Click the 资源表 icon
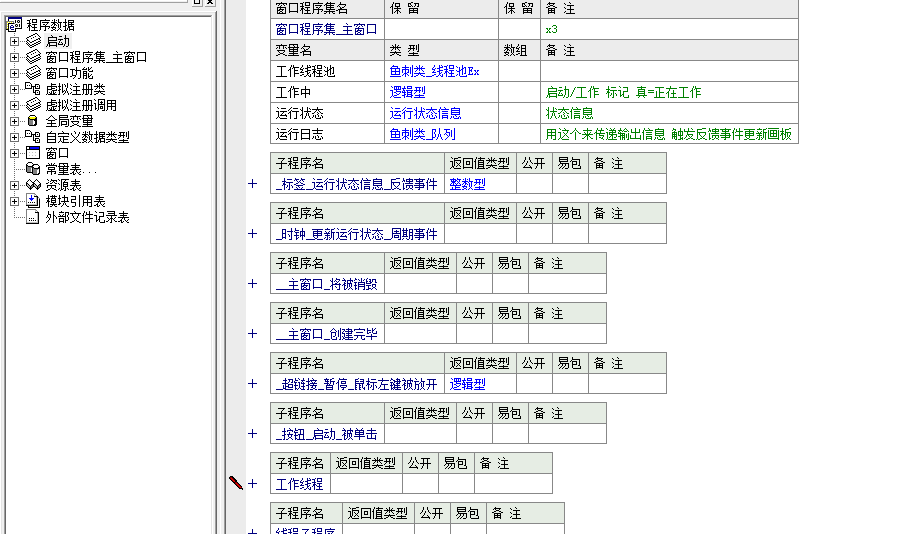 (33, 185)
